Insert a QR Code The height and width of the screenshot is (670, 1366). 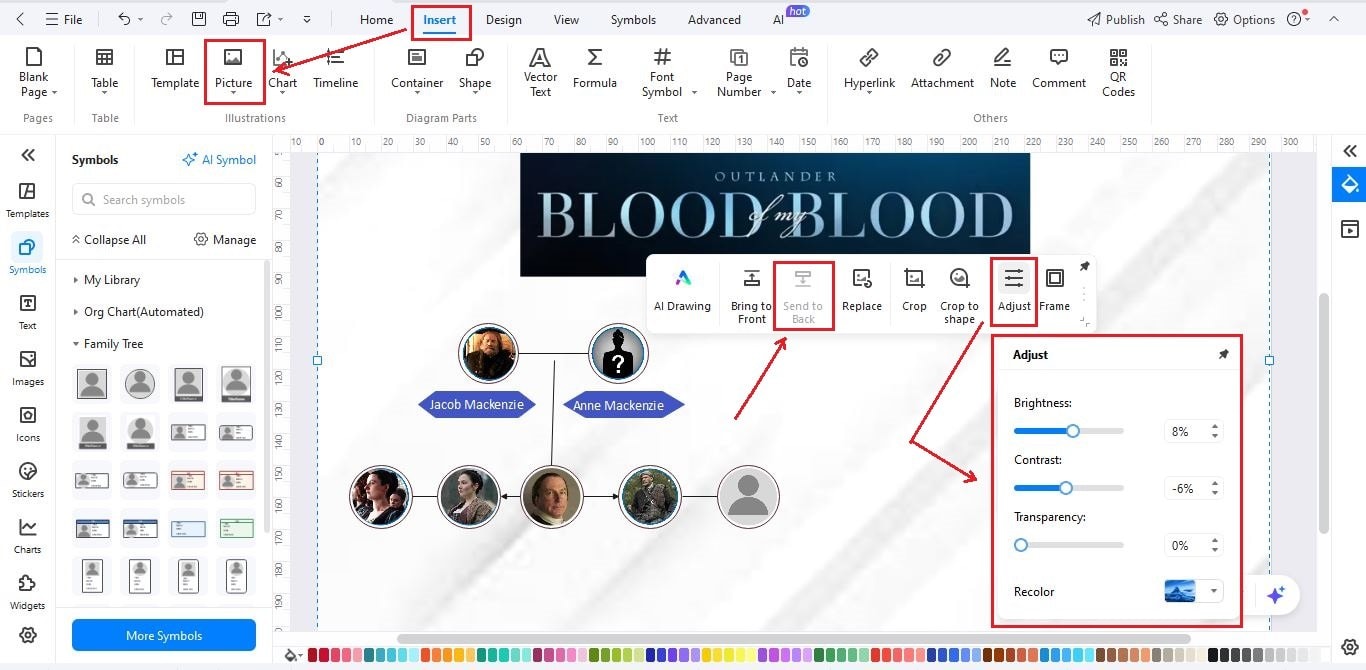(x=1117, y=70)
